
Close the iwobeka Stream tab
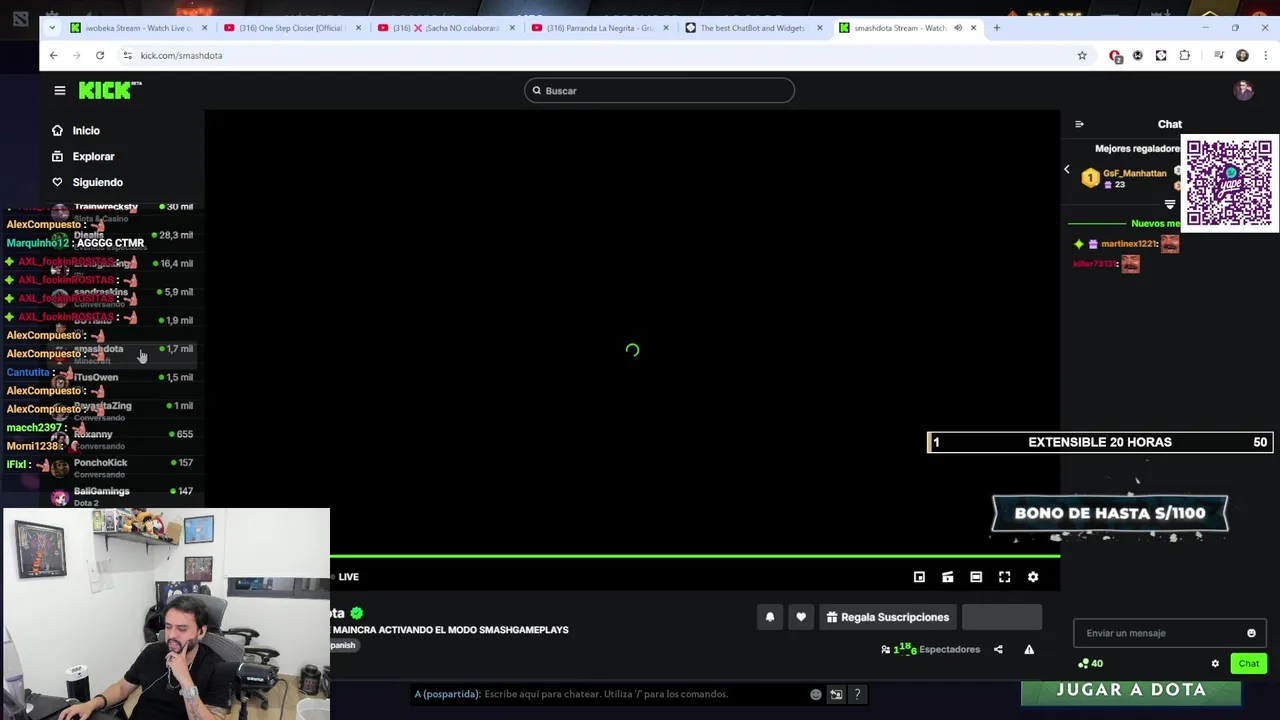(205, 28)
